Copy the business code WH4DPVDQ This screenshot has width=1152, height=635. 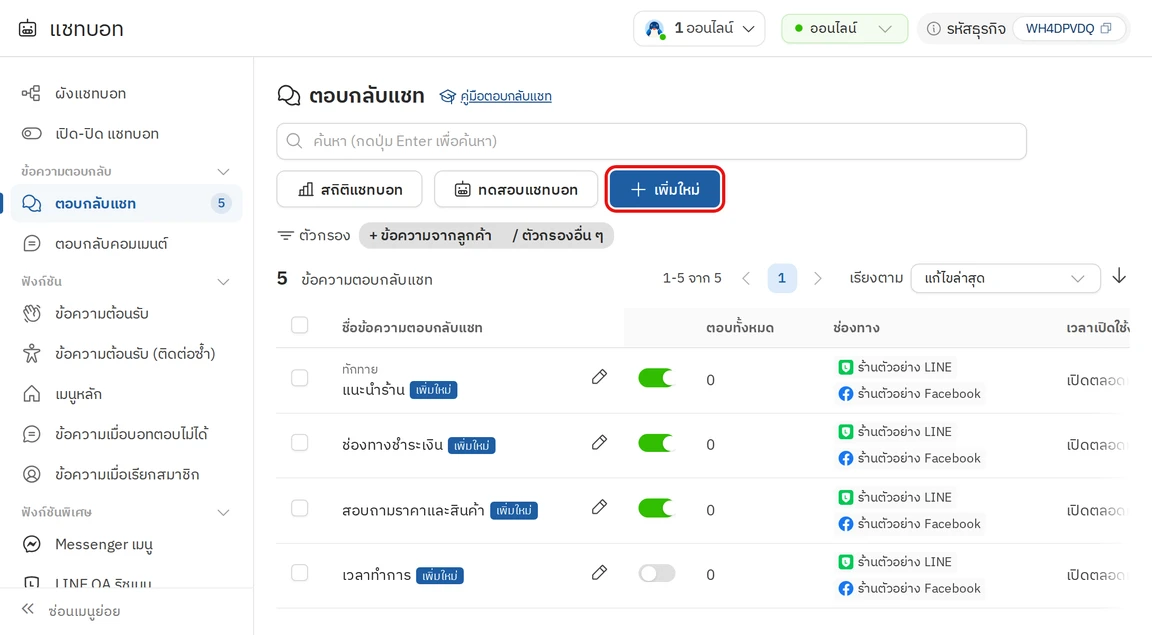(1106, 29)
